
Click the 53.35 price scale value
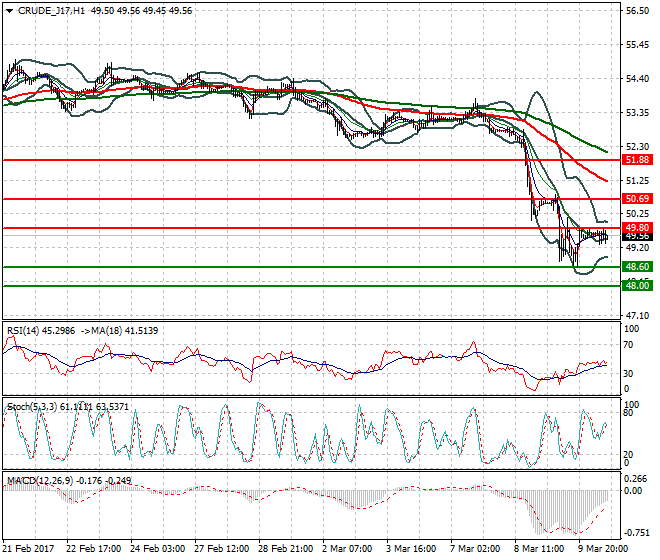[637, 113]
